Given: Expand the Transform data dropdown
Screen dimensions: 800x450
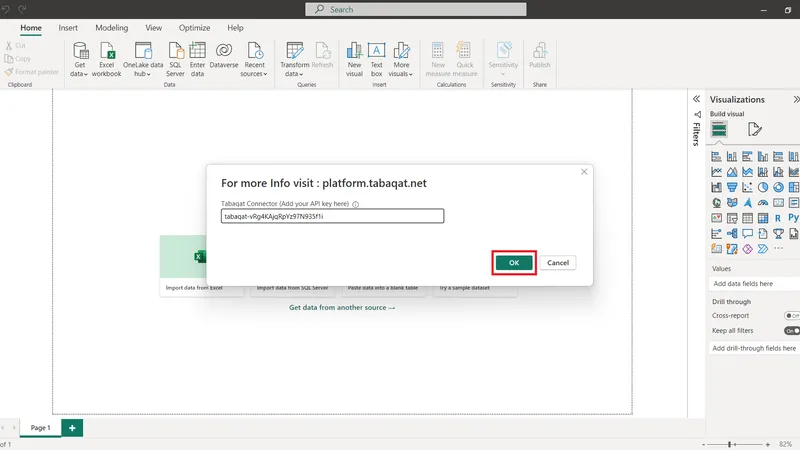Looking at the screenshot, I should [x=295, y=73].
